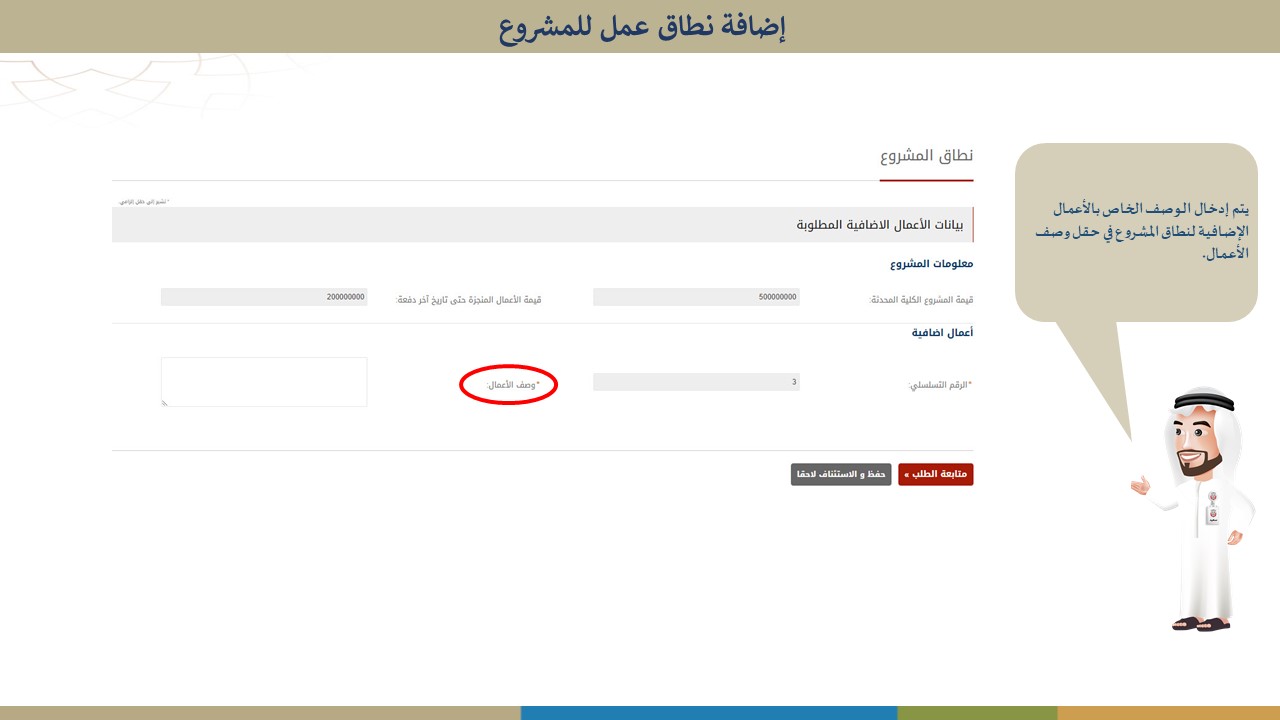This screenshot has width=1280, height=720.
Task: Select the نطاق المشروع tab
Action: point(926,156)
